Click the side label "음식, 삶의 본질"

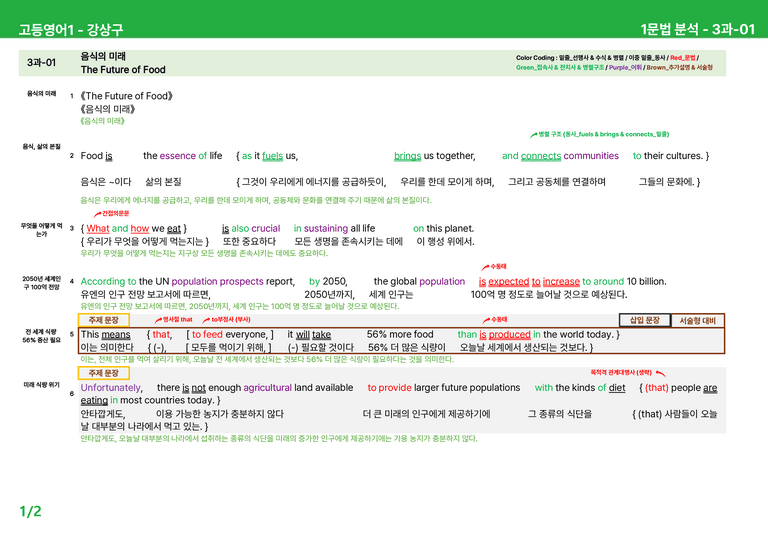pos(42,146)
